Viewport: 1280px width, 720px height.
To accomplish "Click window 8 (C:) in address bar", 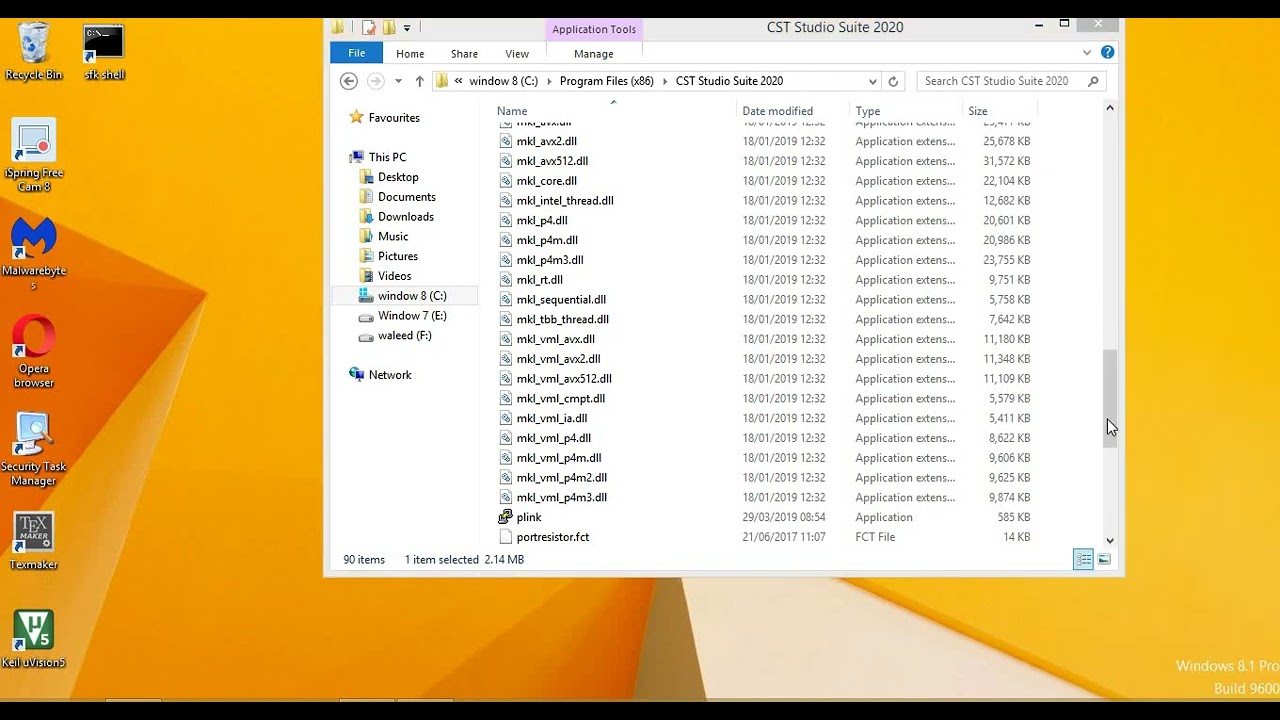I will pos(503,81).
